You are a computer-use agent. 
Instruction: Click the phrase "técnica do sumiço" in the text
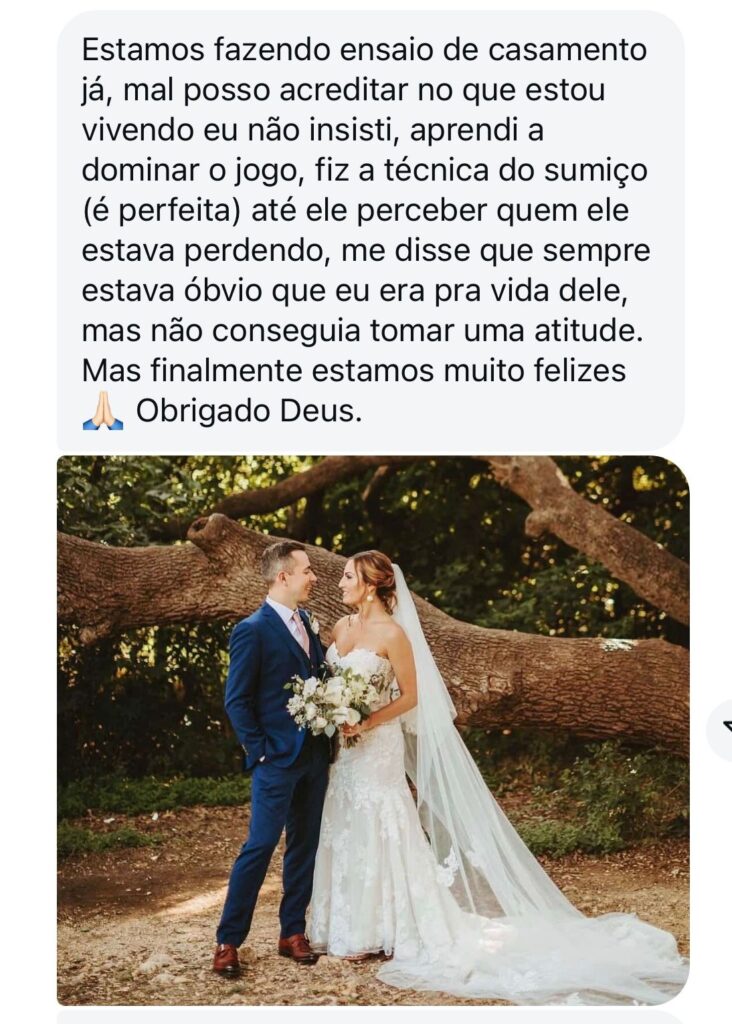coord(515,170)
